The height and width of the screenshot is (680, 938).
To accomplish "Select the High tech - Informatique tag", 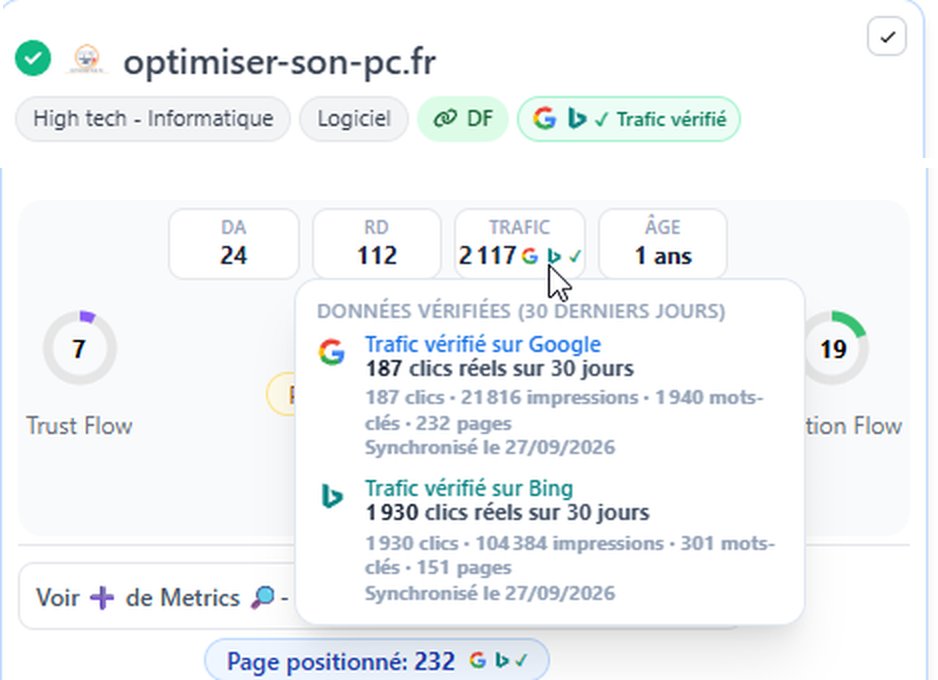I will pos(153,118).
